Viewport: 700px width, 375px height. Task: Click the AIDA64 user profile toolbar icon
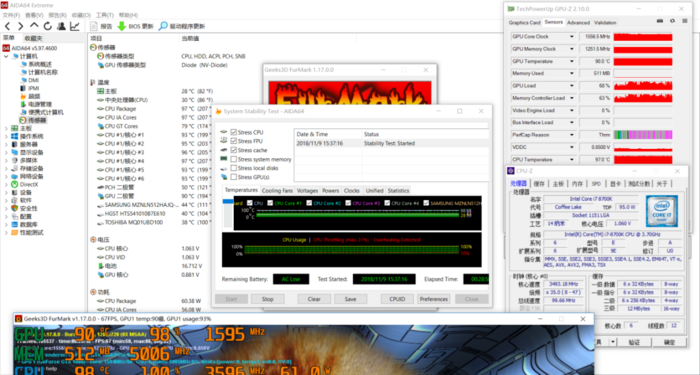pyautogui.click(x=61, y=26)
